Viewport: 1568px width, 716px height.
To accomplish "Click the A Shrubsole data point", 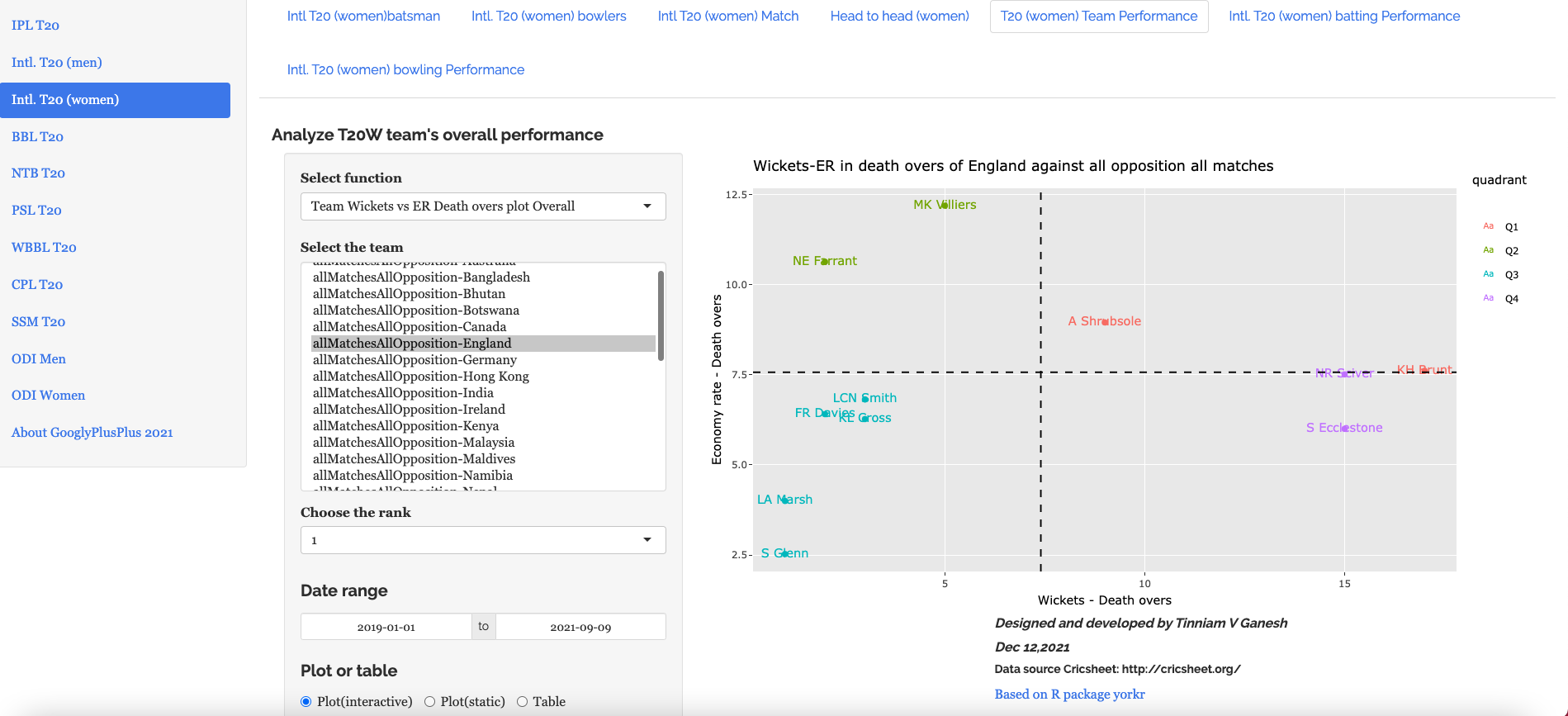I will tap(1105, 321).
